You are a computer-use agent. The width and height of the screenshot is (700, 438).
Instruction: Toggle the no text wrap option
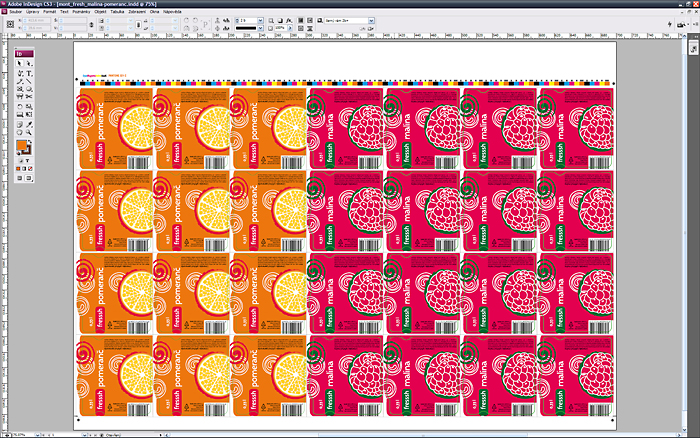pos(301,21)
